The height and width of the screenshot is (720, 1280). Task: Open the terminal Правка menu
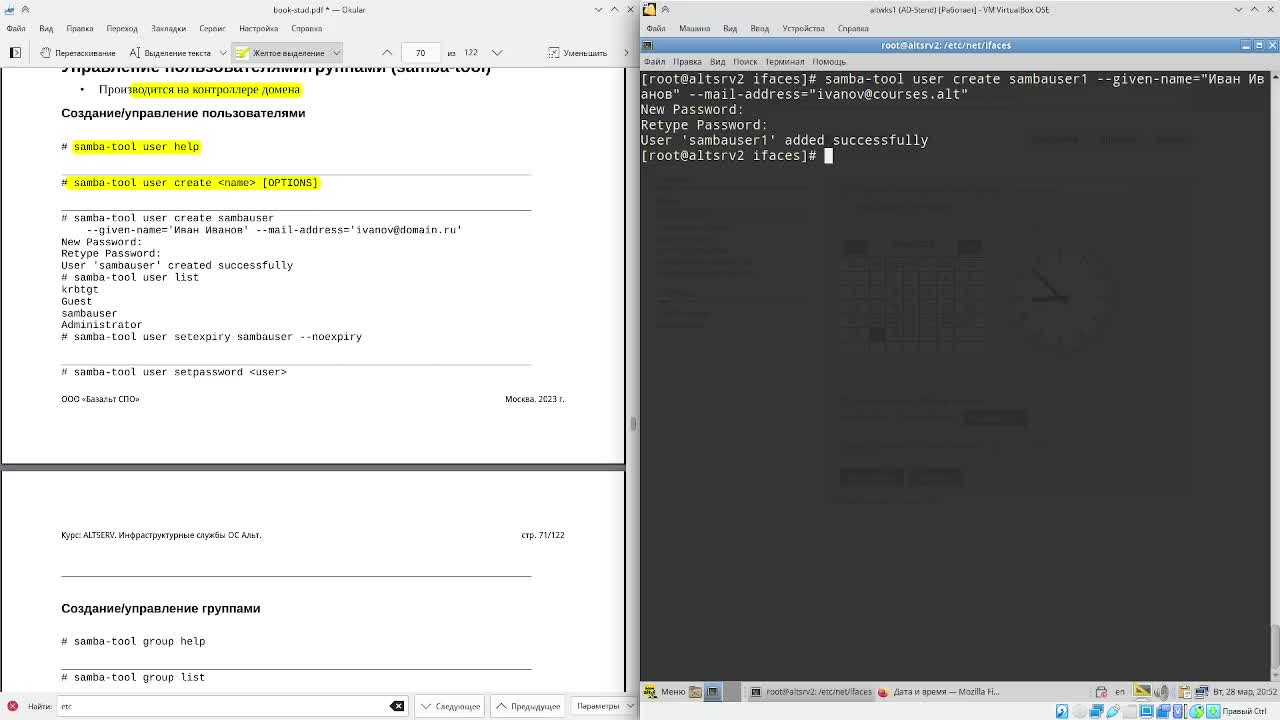coord(687,61)
